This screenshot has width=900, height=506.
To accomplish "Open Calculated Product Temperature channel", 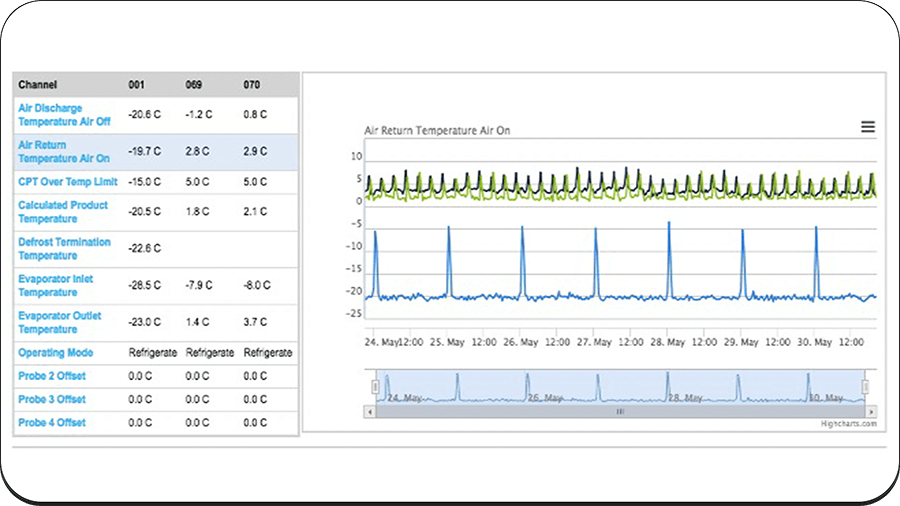I will pyautogui.click(x=62, y=212).
